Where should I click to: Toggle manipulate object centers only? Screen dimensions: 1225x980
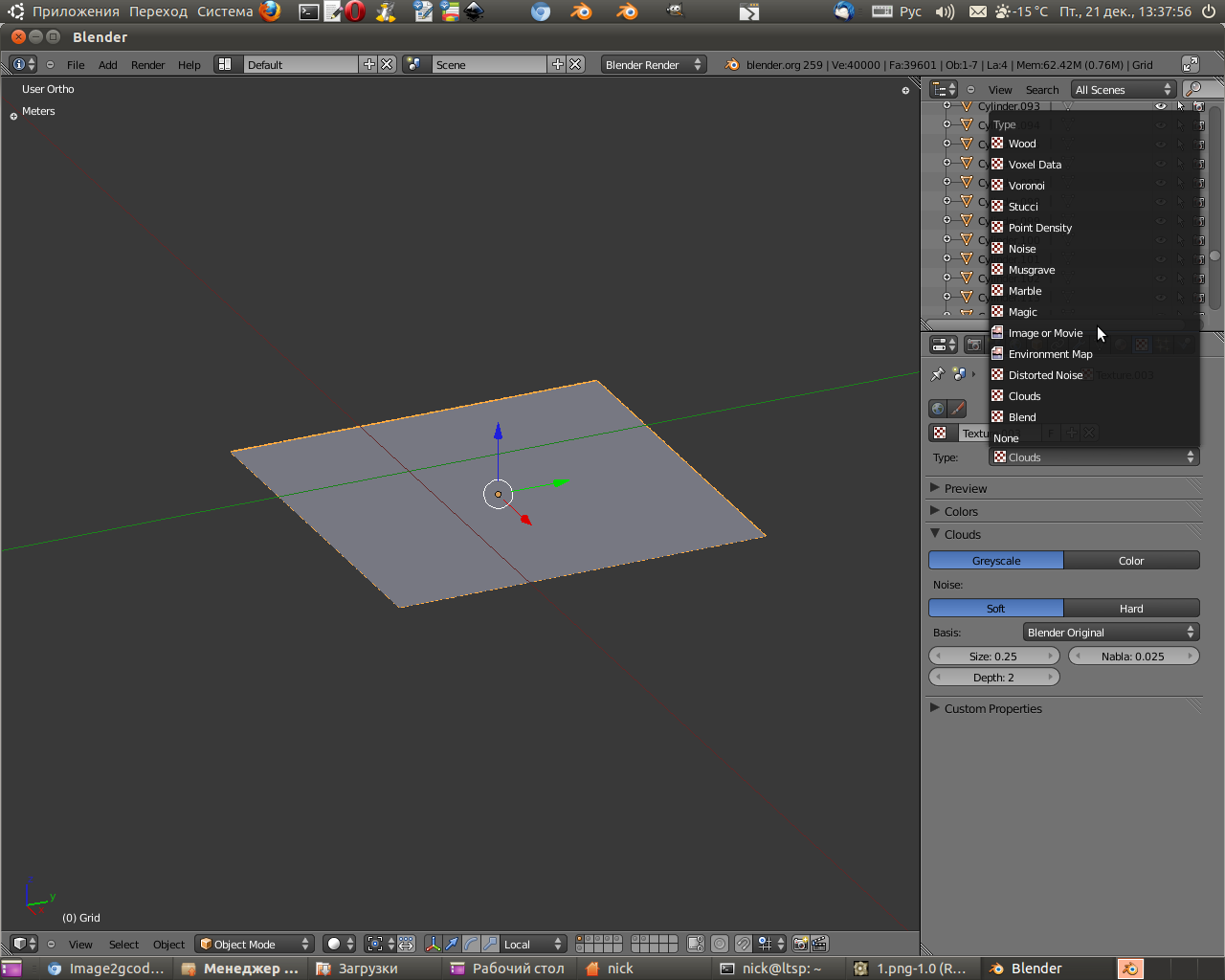(406, 944)
